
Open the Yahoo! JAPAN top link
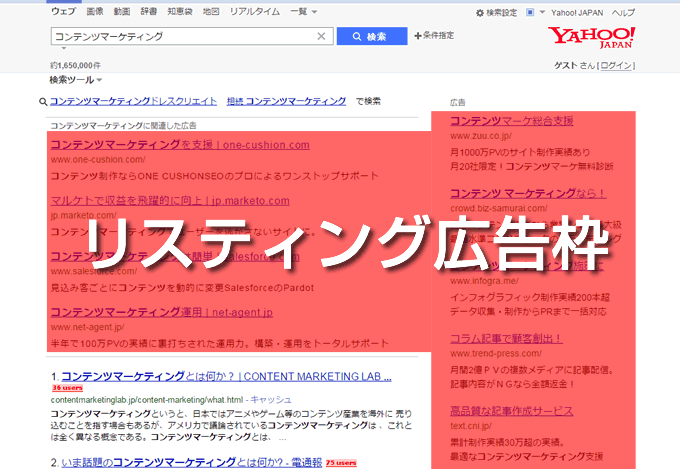pyautogui.click(x=577, y=13)
